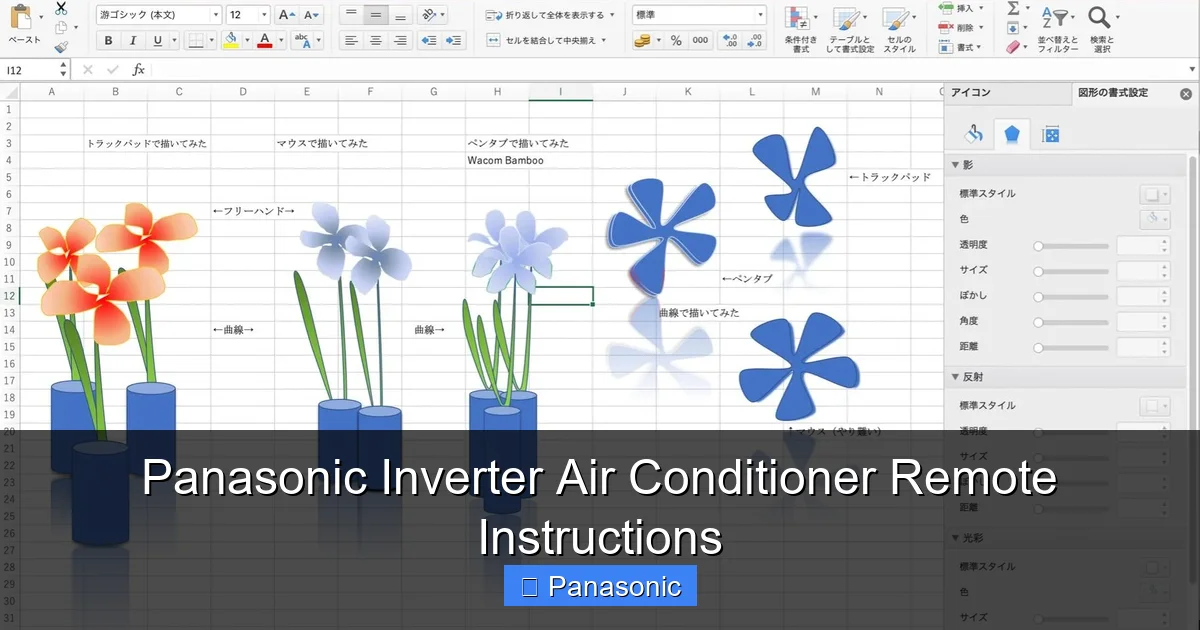1200x630 pixels.
Task: Click the shadow 角度 value field
Action: point(1143,322)
